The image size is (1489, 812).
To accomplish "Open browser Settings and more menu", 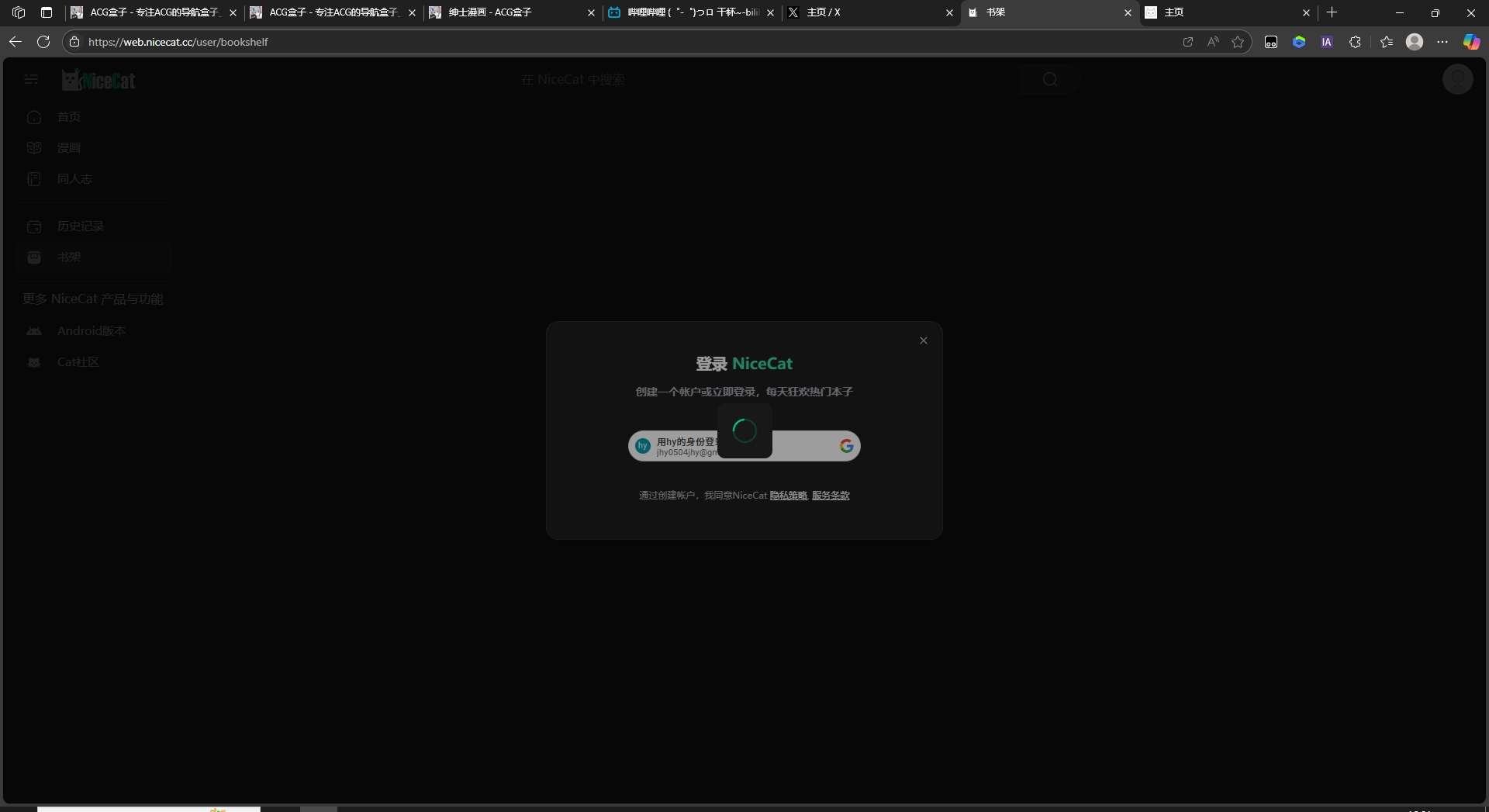I will 1442,42.
